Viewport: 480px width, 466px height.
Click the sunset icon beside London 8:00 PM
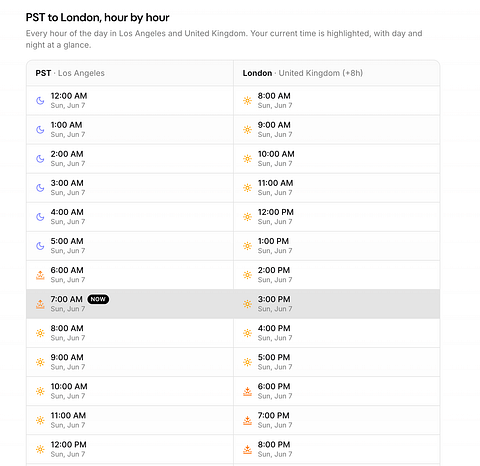click(247, 449)
